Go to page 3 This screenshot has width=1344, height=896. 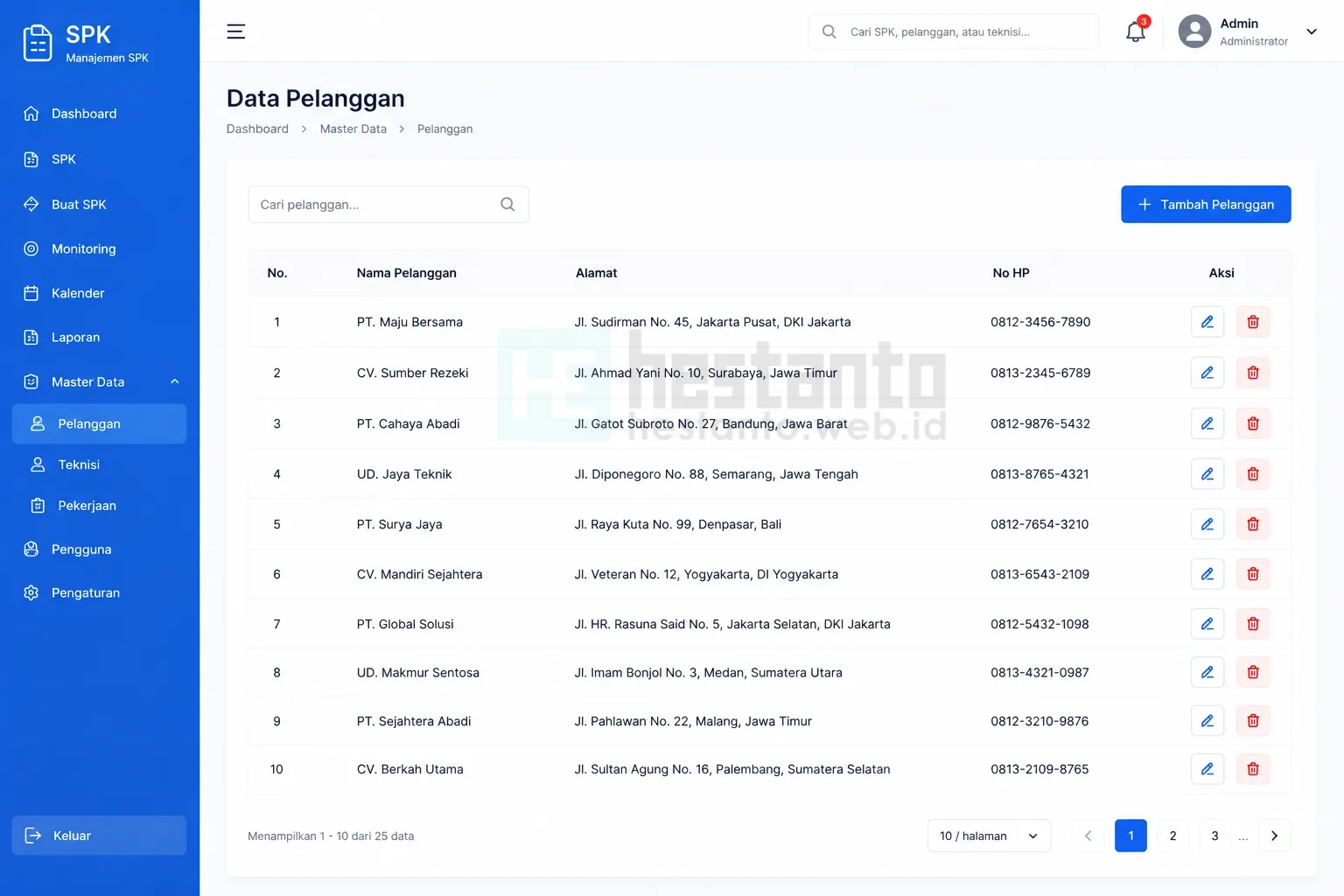[1214, 836]
